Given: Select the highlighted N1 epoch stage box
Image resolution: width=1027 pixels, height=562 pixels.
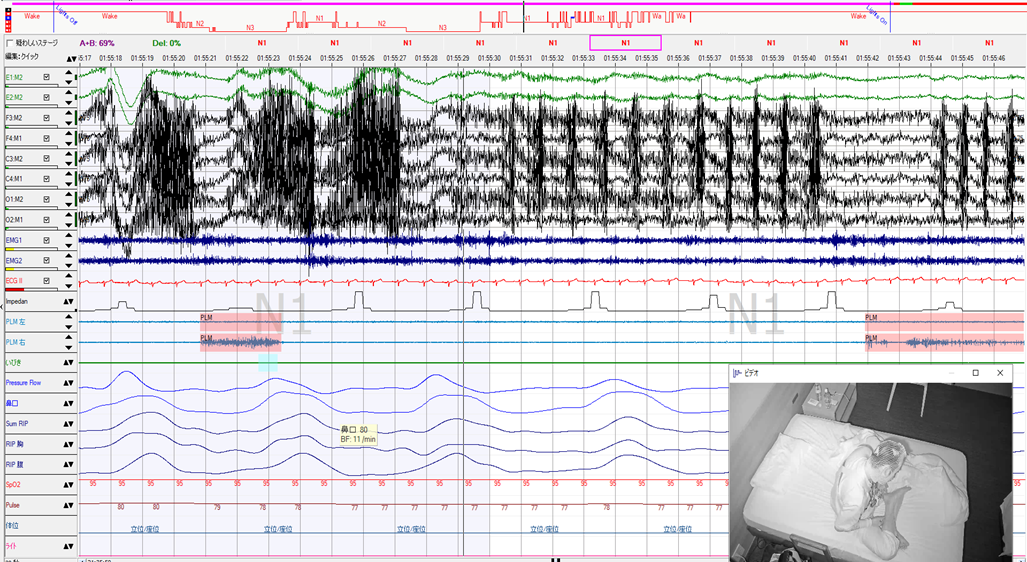Looking at the screenshot, I should click(x=625, y=43).
